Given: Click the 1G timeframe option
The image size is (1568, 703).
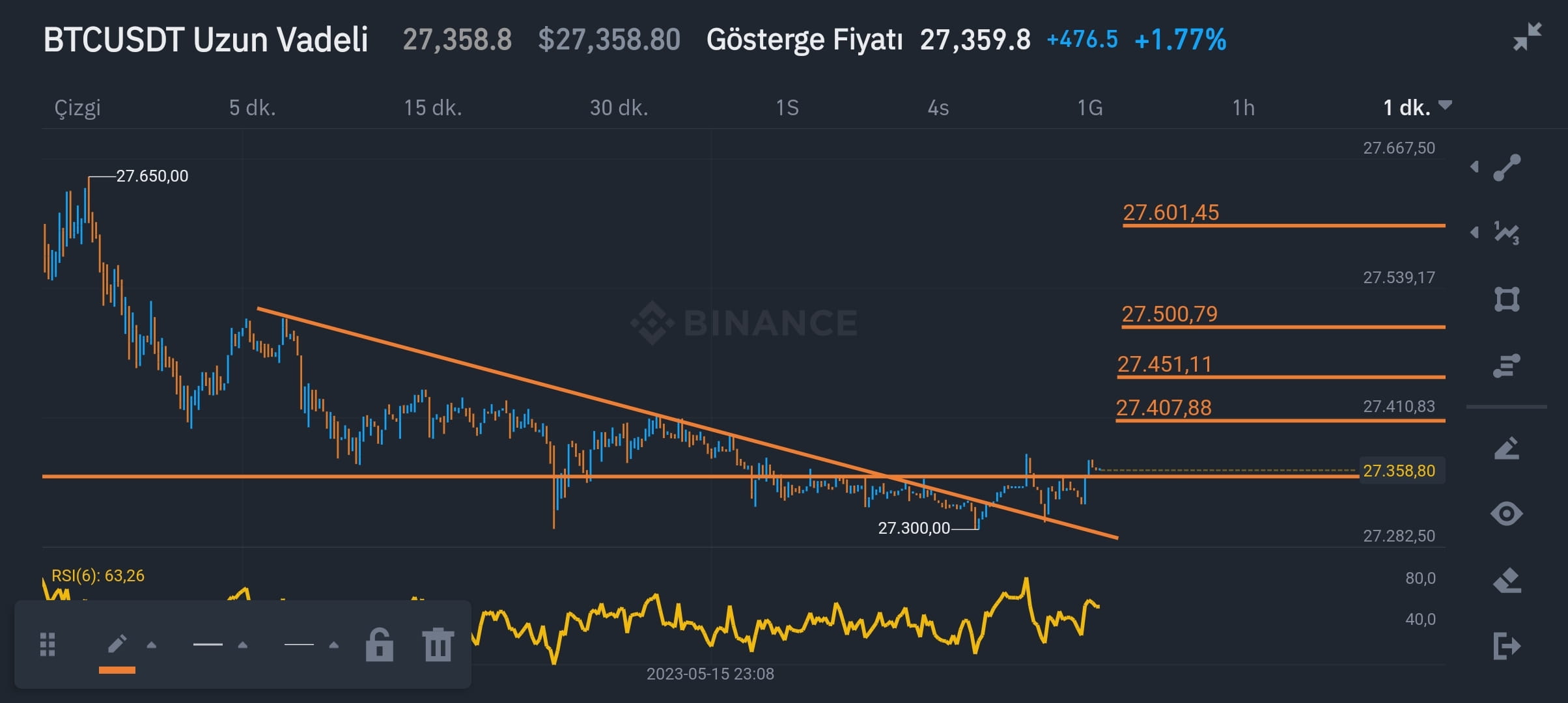Looking at the screenshot, I should pos(1091,108).
